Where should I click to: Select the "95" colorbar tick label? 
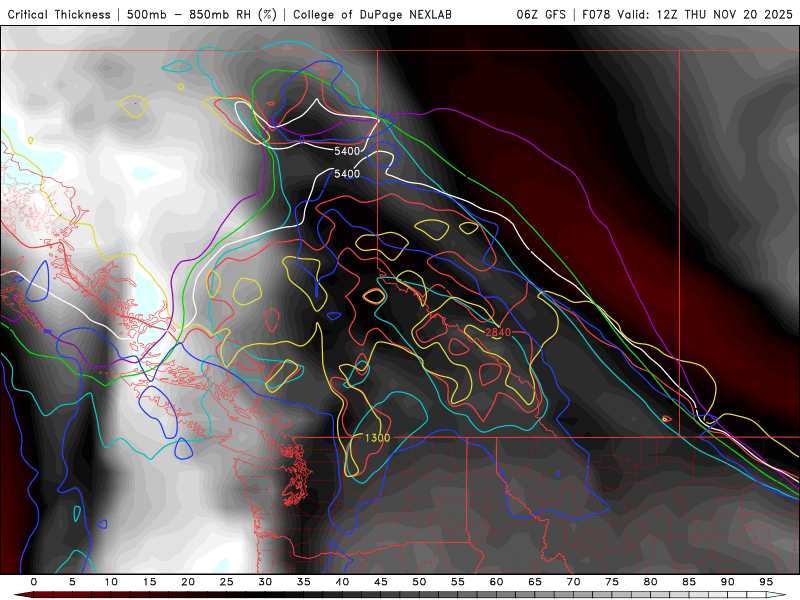pos(766,582)
